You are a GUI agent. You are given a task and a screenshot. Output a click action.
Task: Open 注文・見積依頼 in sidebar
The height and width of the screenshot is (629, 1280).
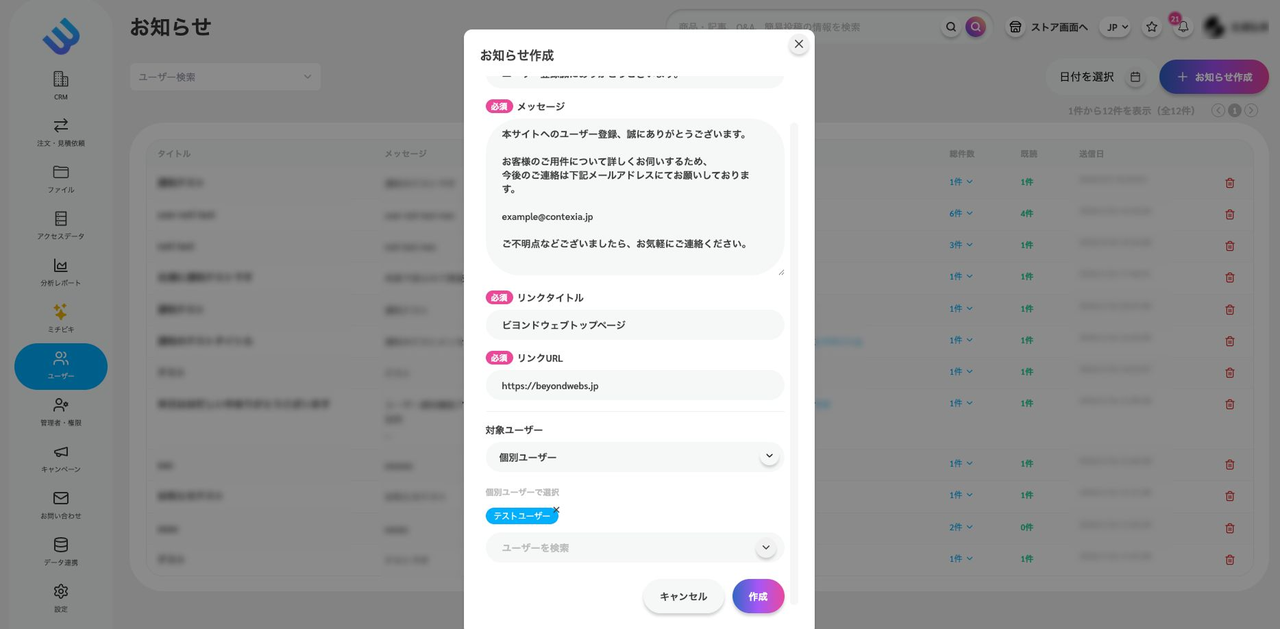pyautogui.click(x=61, y=126)
